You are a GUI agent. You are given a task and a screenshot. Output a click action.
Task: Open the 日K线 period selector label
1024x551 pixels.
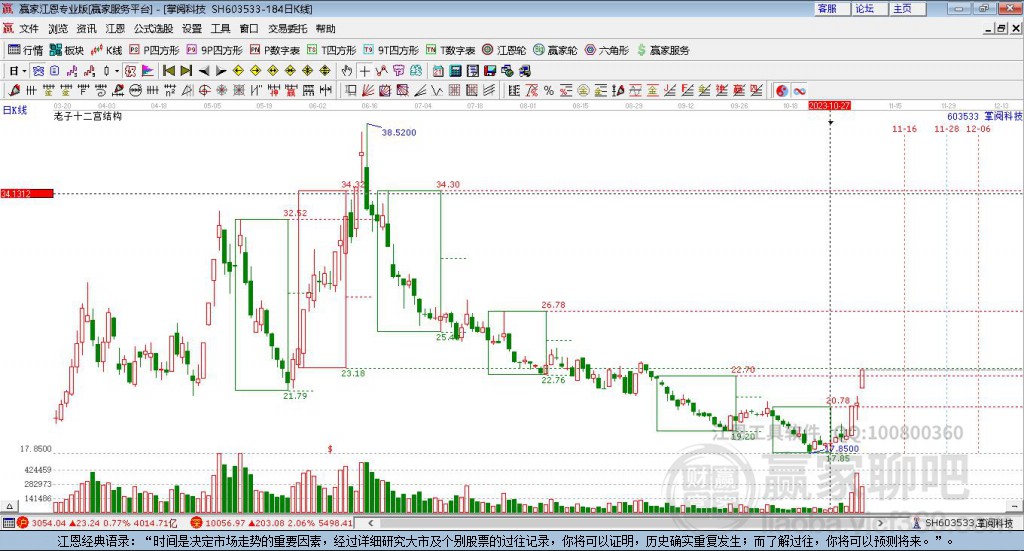(13, 109)
